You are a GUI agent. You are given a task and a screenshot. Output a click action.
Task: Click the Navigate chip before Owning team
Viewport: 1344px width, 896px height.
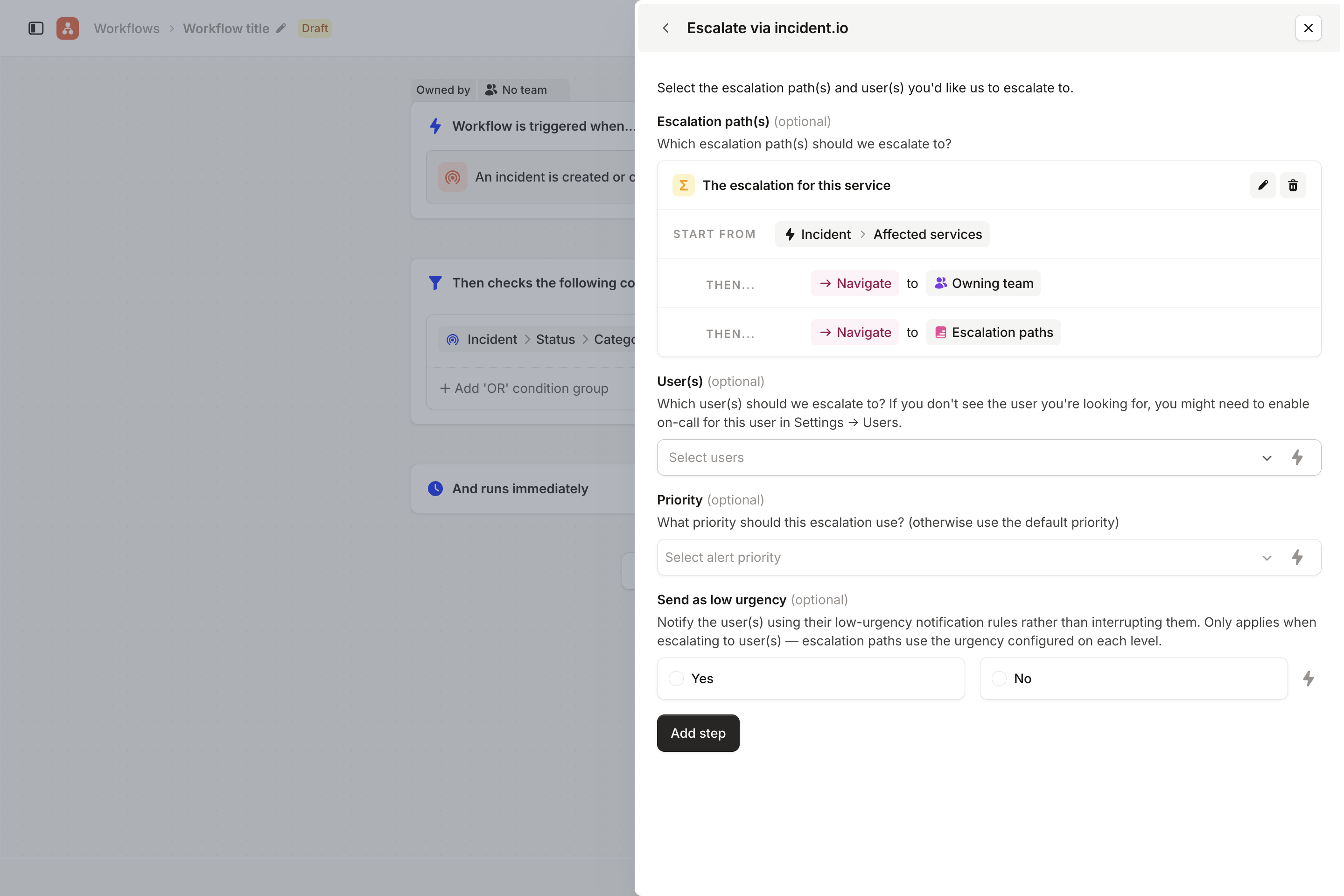[855, 283]
